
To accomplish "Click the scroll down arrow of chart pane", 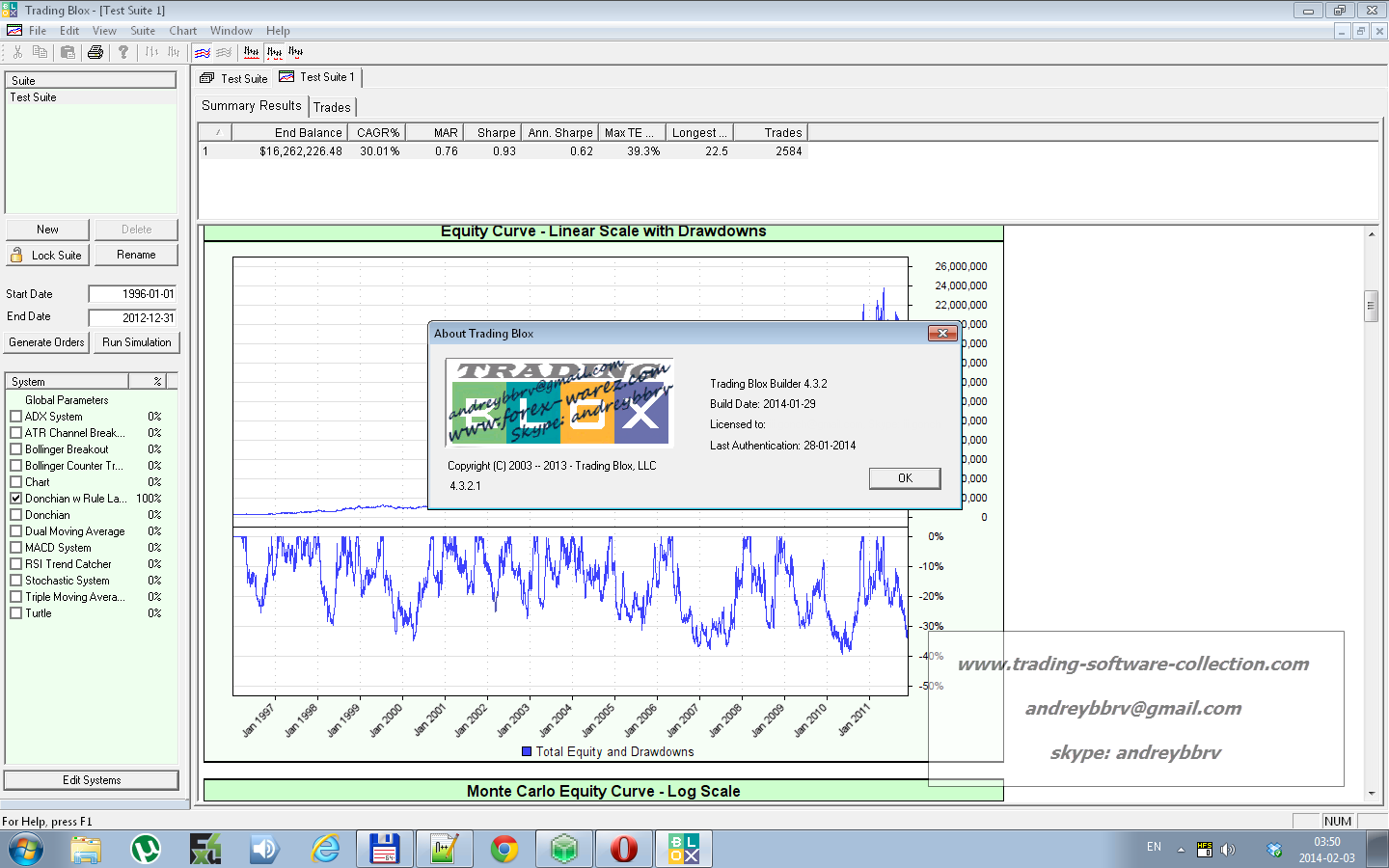I will (1372, 794).
